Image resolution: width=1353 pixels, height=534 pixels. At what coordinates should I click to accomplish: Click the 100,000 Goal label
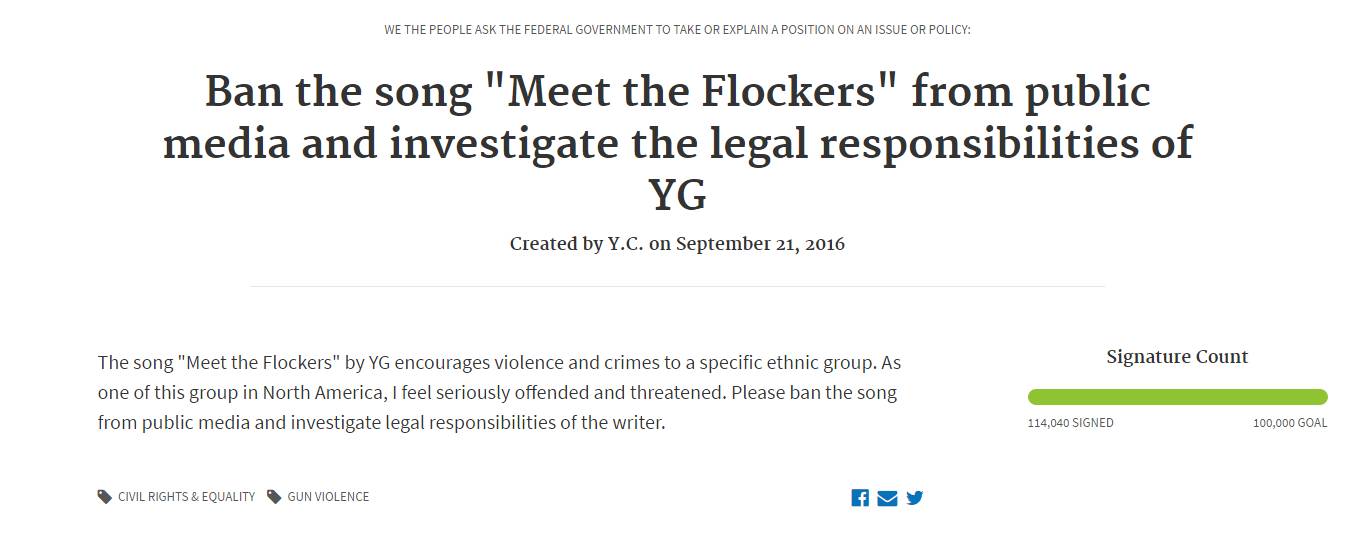(1290, 423)
